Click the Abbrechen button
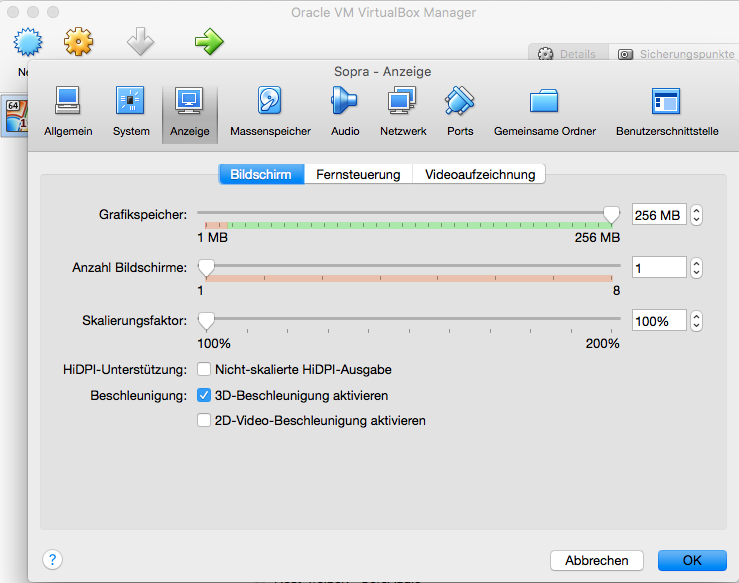 (596, 560)
